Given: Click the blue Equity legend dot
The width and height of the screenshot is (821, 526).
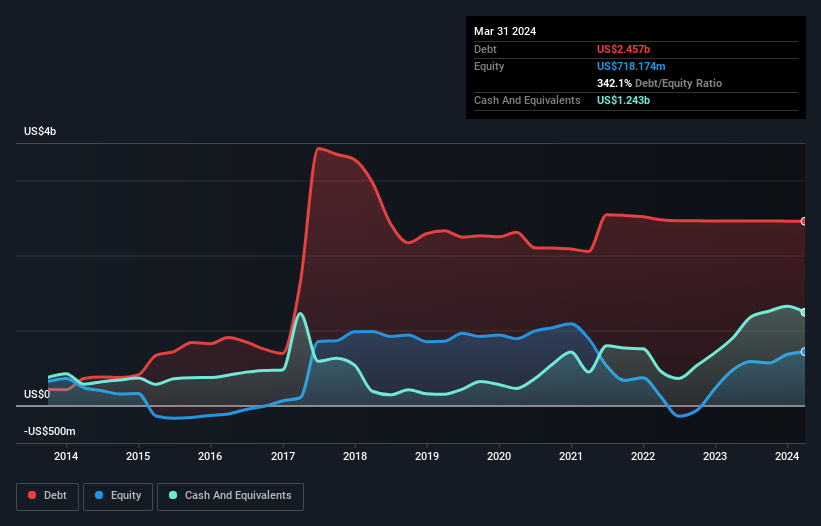Looking at the screenshot, I should (99, 495).
